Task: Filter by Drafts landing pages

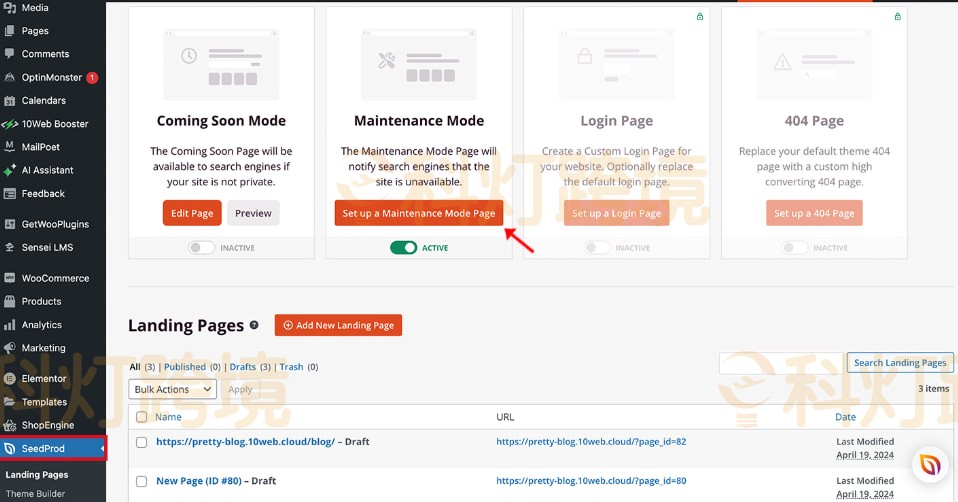Action: coord(243,367)
